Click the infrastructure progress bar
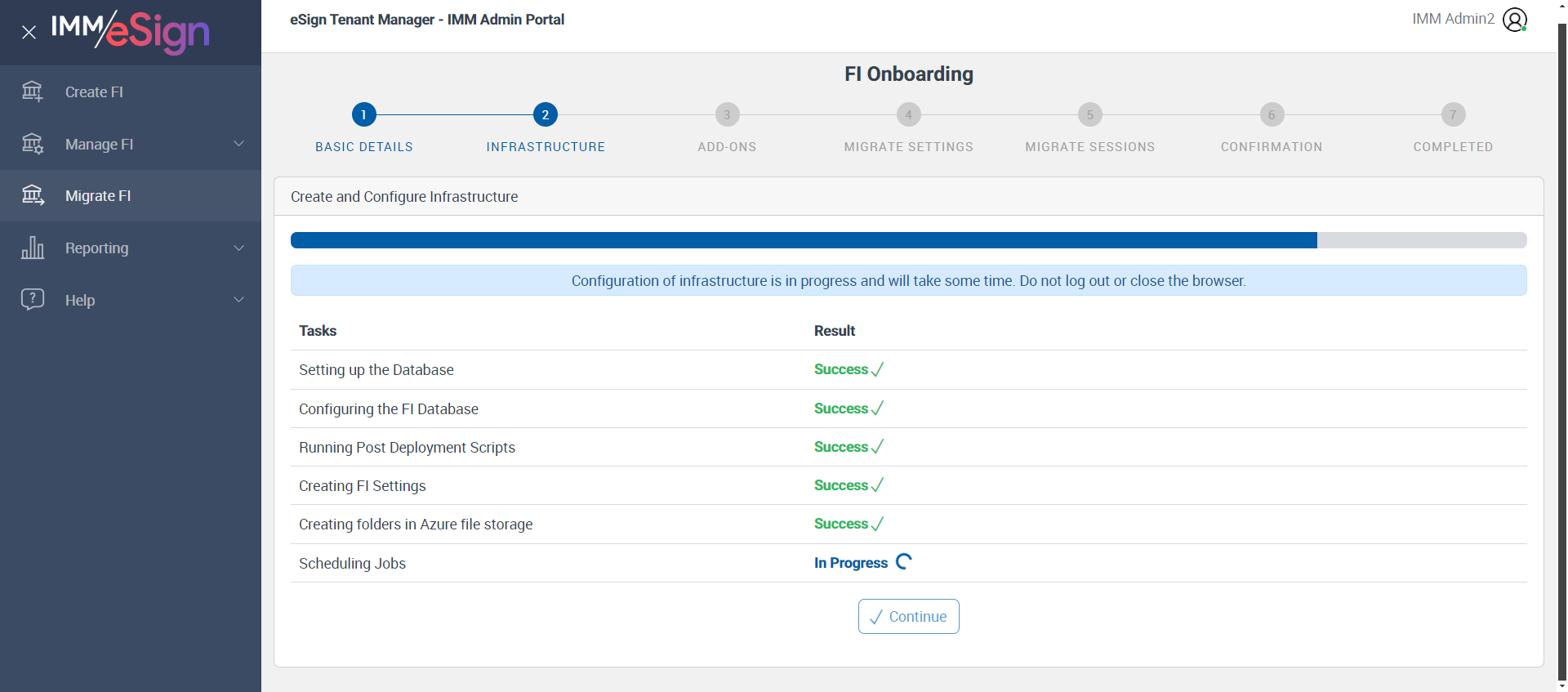Image resolution: width=1568 pixels, height=692 pixels. point(909,240)
